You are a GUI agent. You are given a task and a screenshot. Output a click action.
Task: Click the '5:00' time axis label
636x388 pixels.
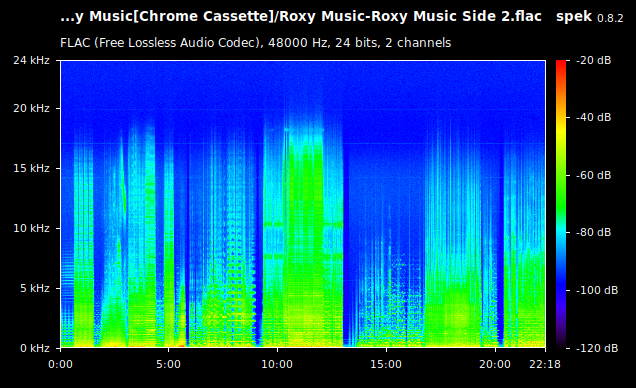pos(168,364)
